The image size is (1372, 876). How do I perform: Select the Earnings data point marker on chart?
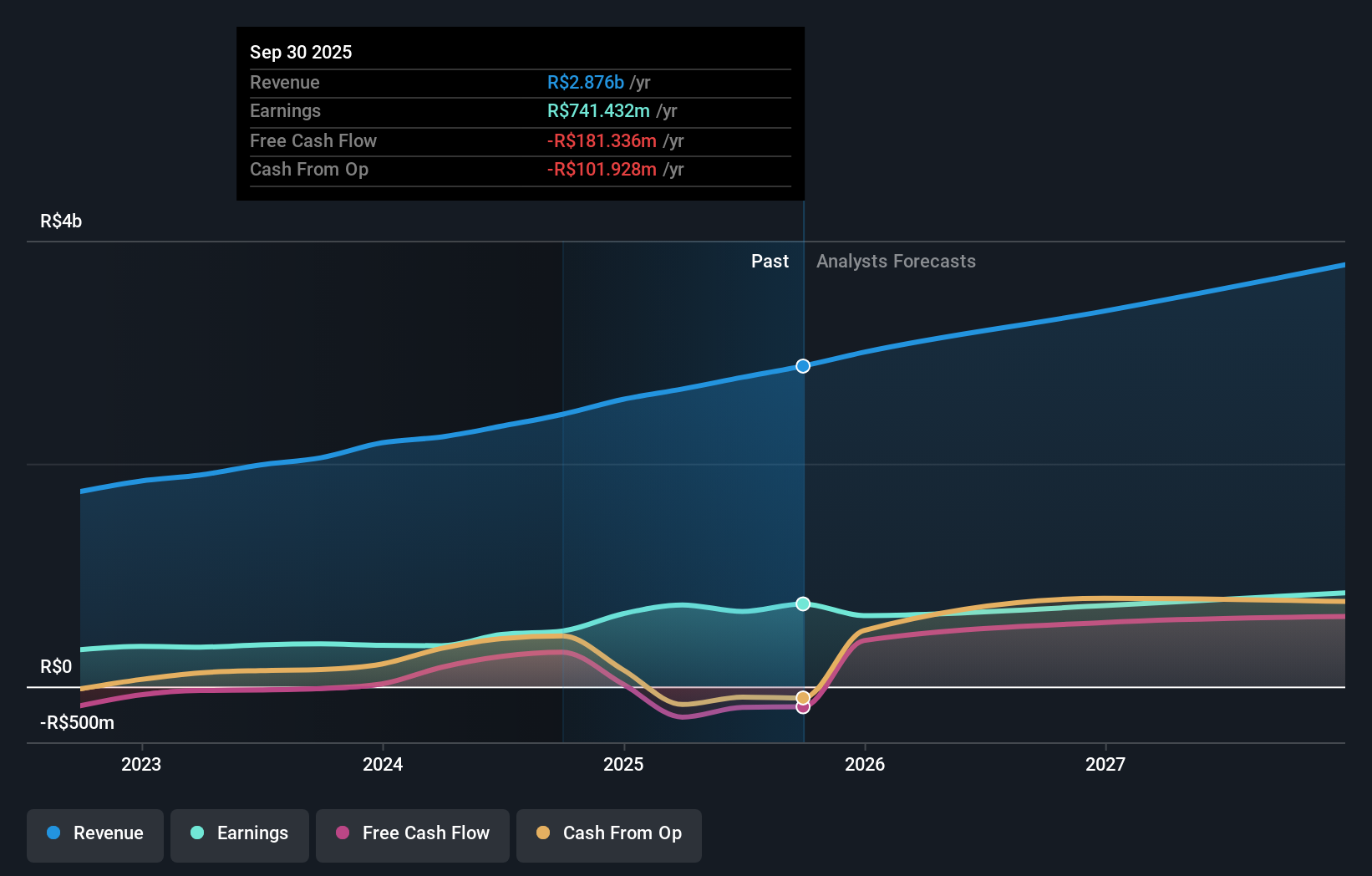(803, 604)
